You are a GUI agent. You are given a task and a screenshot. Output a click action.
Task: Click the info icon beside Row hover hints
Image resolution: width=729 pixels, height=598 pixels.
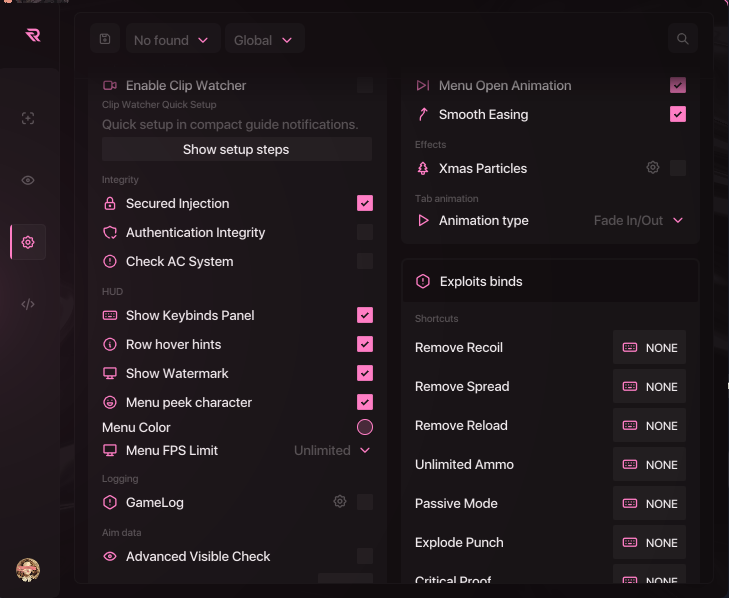tap(110, 344)
